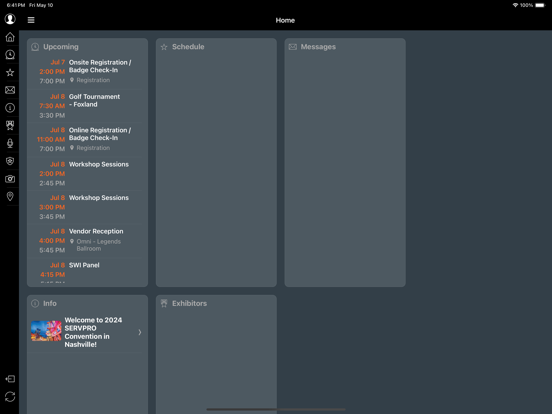Viewport: 552px width, 414px height.
Task: Open Upcoming via sidebar clock icon
Action: coord(10,55)
